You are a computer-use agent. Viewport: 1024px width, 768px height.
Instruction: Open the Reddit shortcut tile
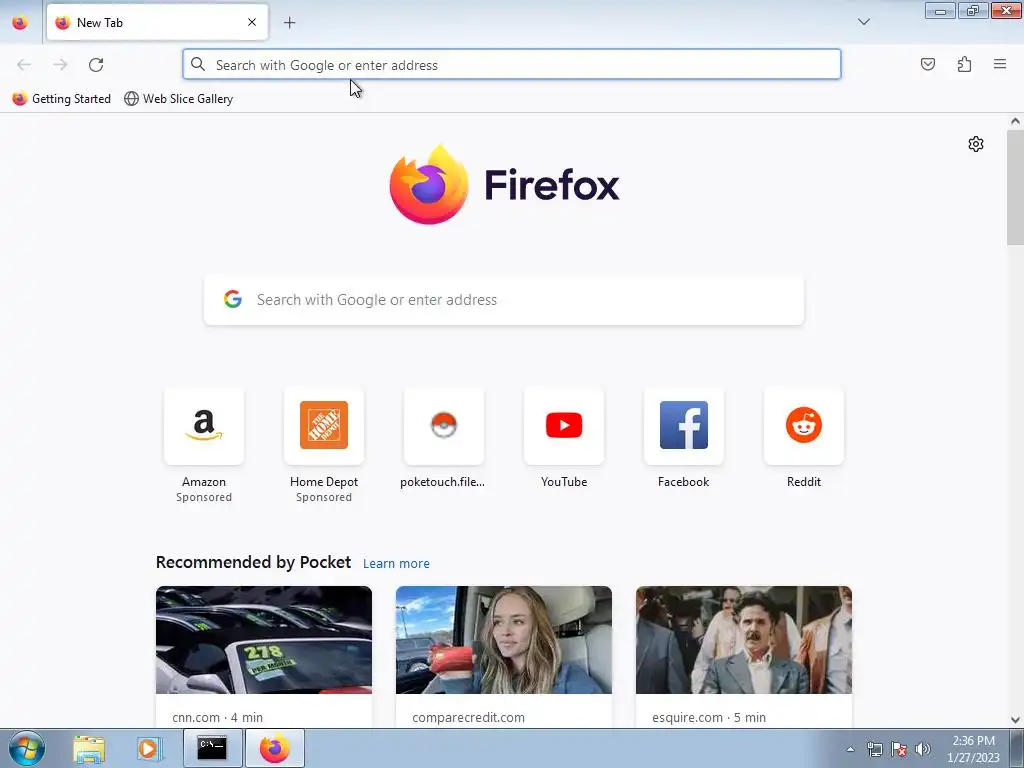click(x=804, y=426)
